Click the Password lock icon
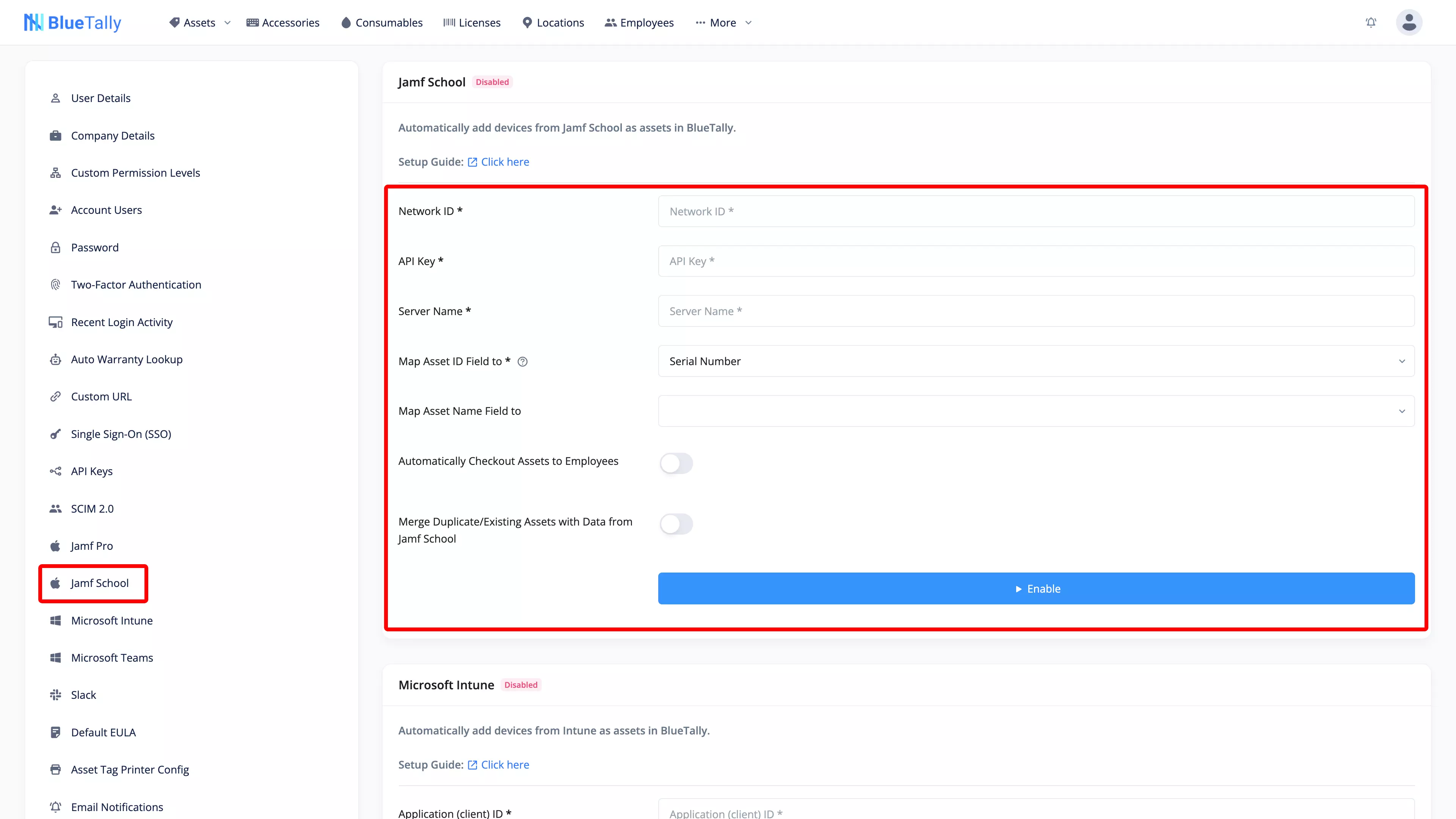The image size is (1456, 819). 55,248
